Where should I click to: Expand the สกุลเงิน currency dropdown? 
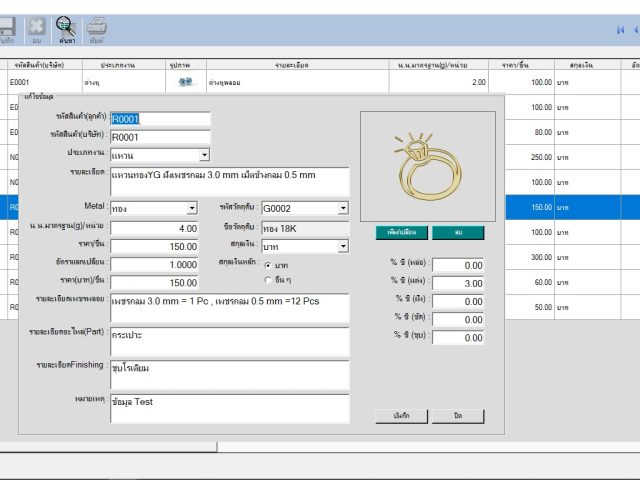[343, 246]
